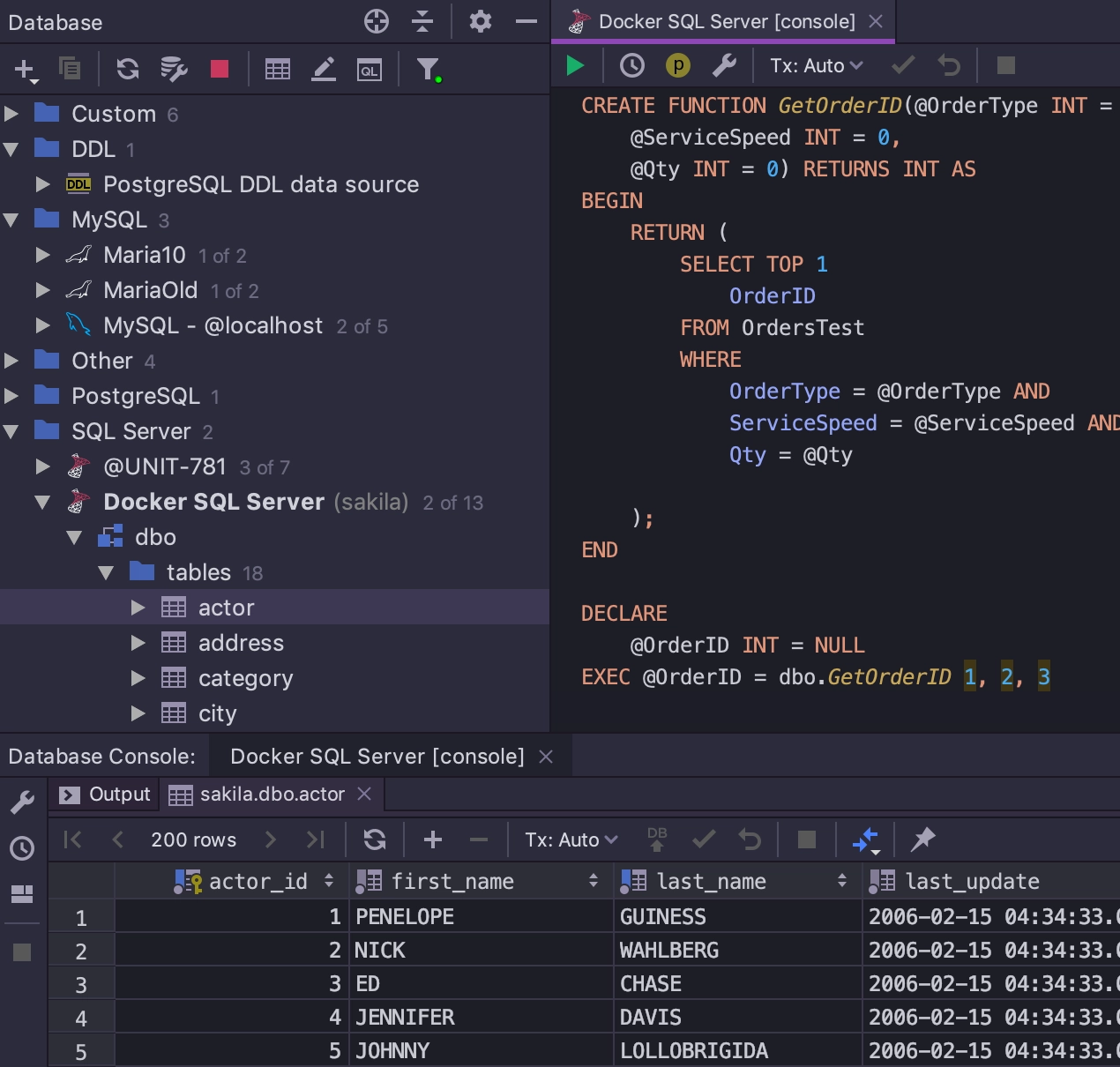The image size is (1120, 1067).
Task: Go to previous results page
Action: [117, 839]
